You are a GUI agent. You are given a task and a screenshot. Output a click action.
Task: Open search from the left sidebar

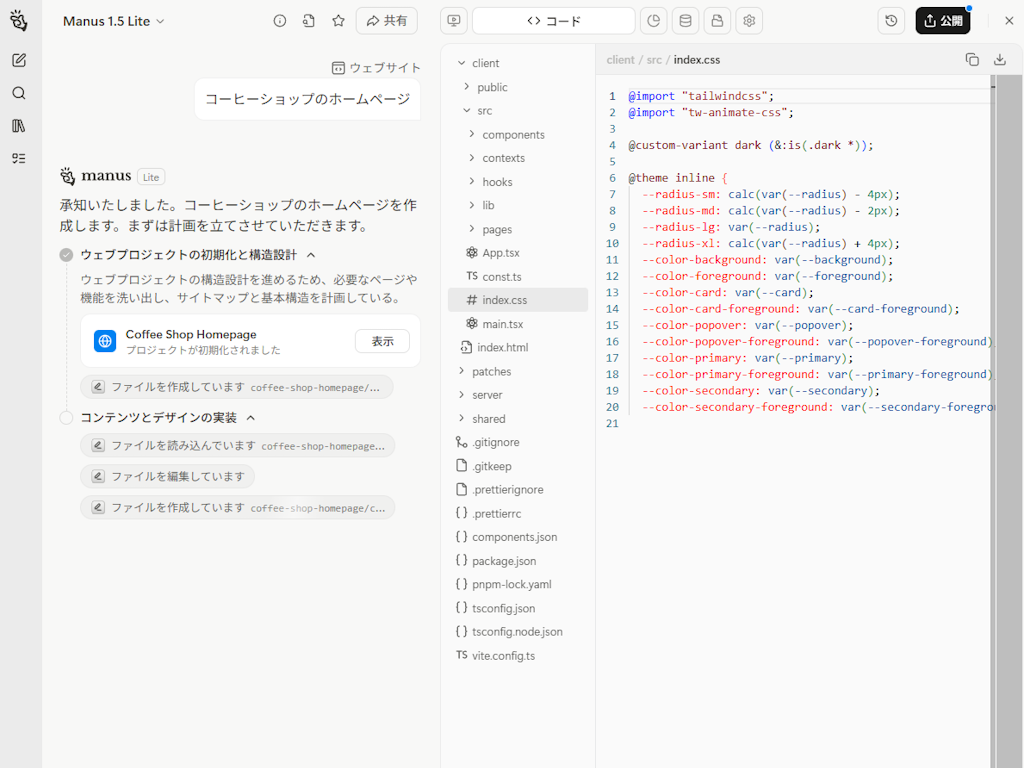19,92
